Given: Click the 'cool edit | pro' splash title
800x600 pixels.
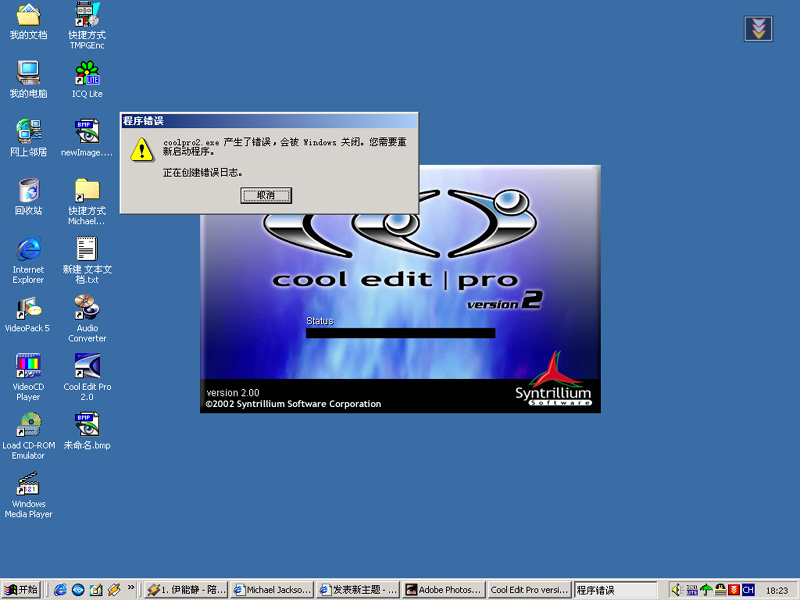Looking at the screenshot, I should coord(395,280).
